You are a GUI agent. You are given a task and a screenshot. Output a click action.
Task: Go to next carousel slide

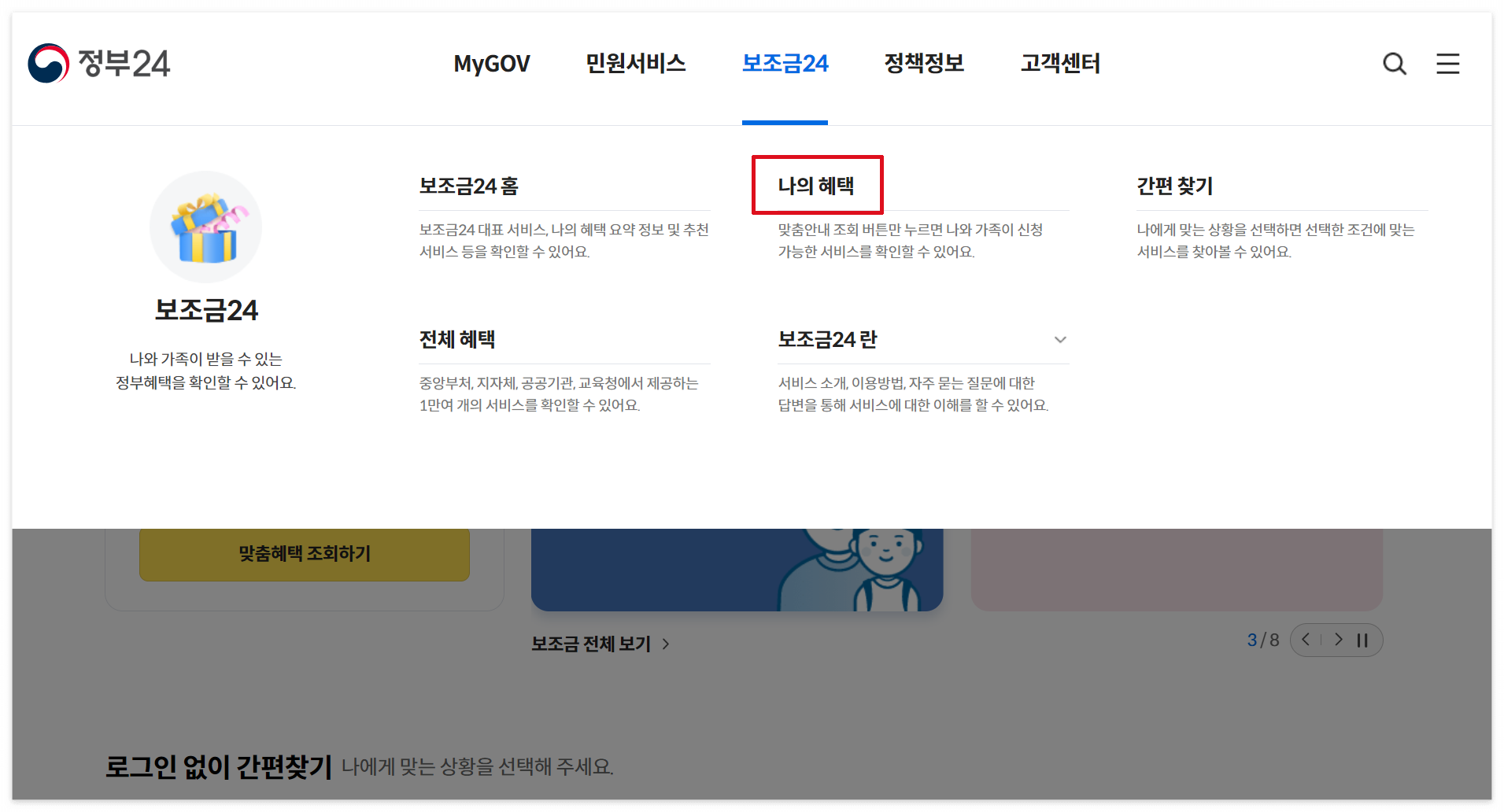(1338, 640)
